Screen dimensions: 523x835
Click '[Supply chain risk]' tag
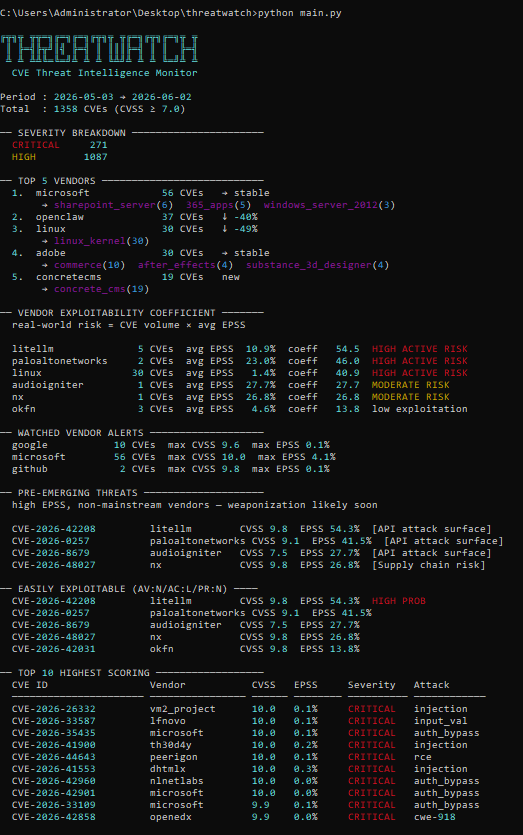429,564
